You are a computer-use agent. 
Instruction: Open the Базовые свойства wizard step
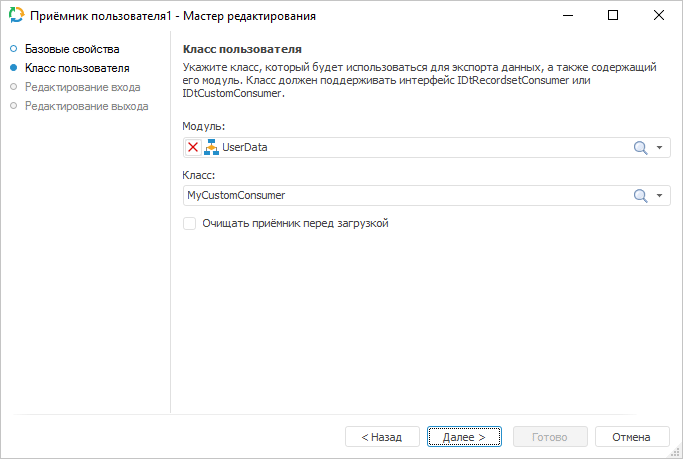(71, 49)
